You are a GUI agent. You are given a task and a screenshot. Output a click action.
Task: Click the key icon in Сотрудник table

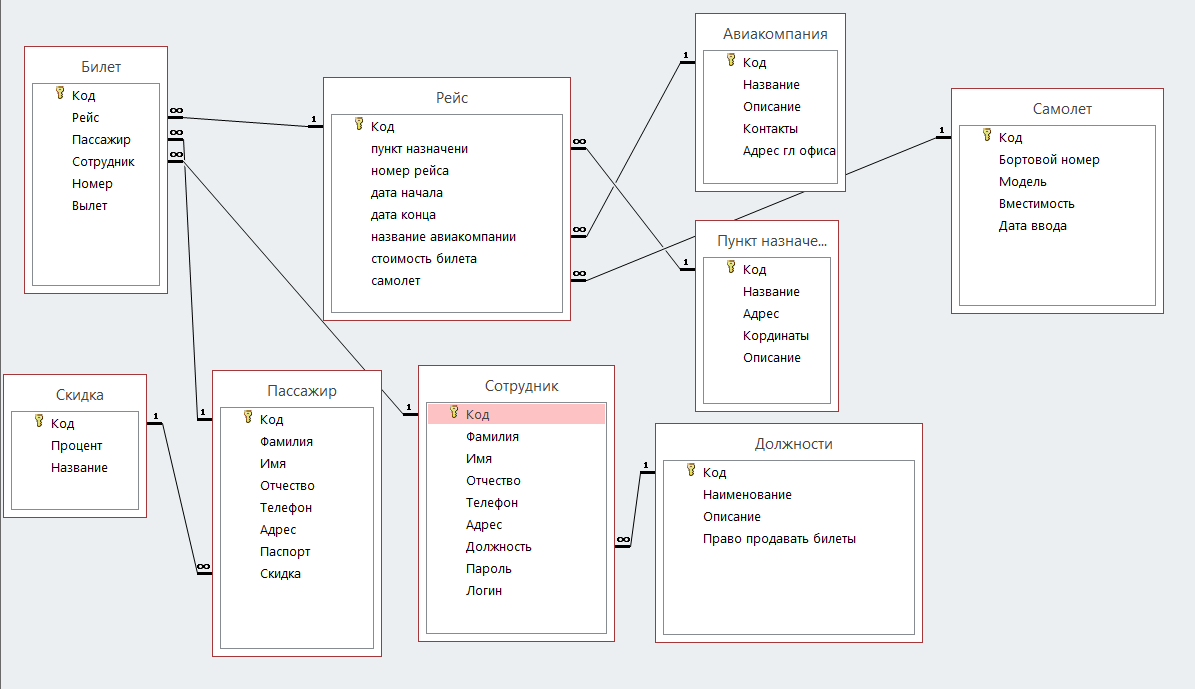coord(453,412)
